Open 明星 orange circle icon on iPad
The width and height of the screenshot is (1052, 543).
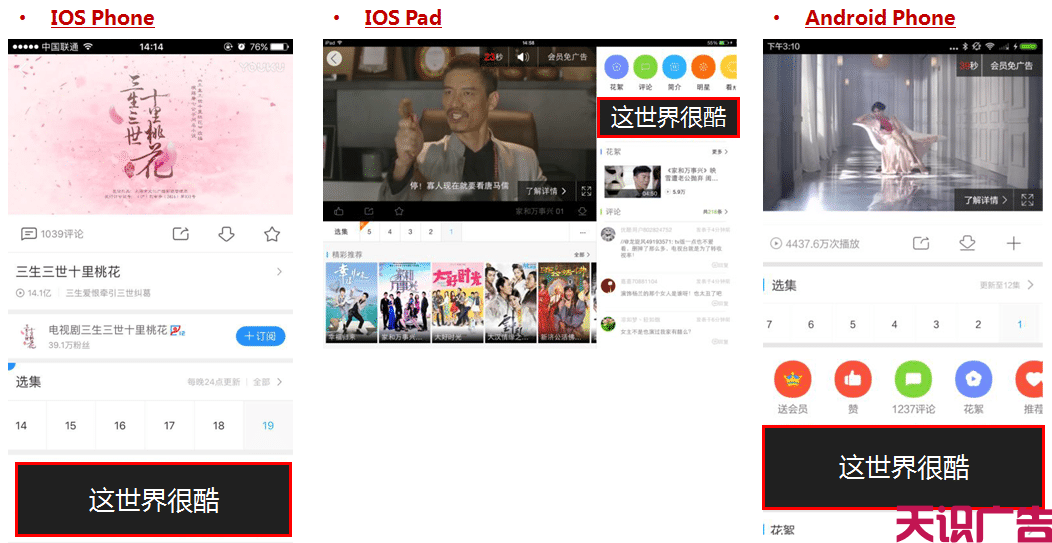coord(703,67)
